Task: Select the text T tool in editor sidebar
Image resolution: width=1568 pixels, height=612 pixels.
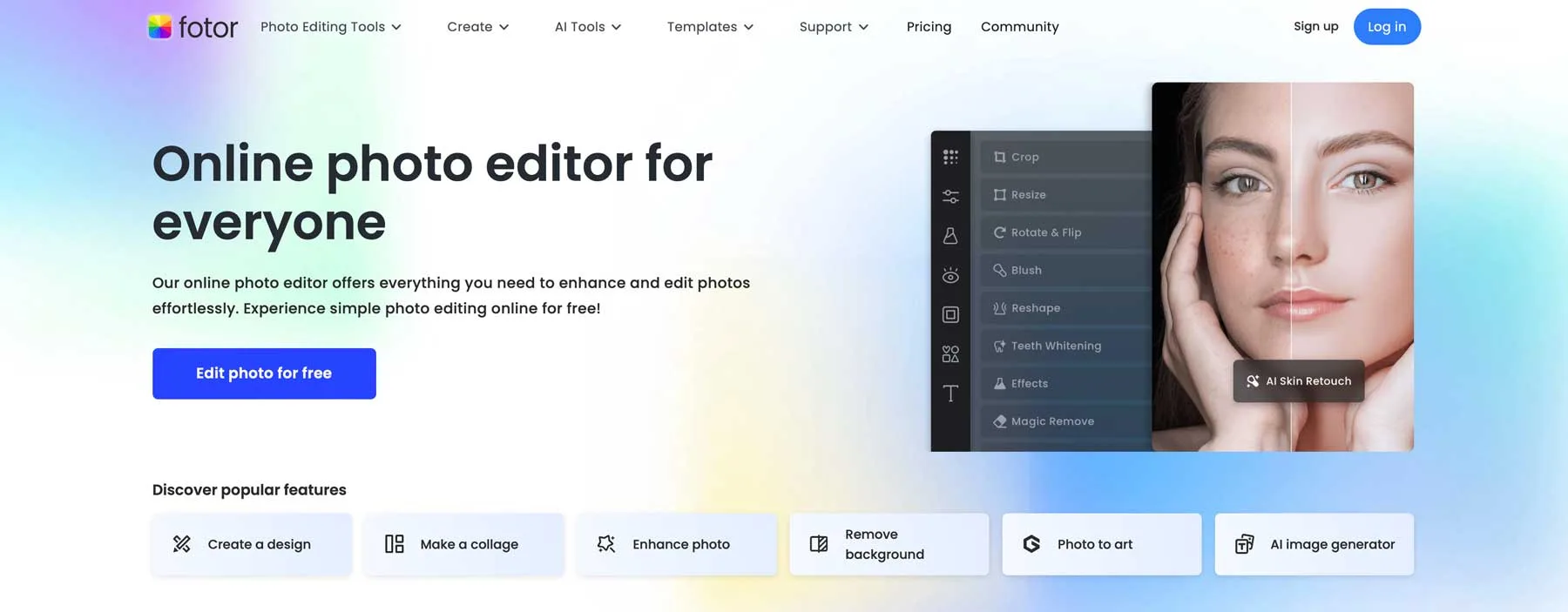Action: pyautogui.click(x=950, y=393)
